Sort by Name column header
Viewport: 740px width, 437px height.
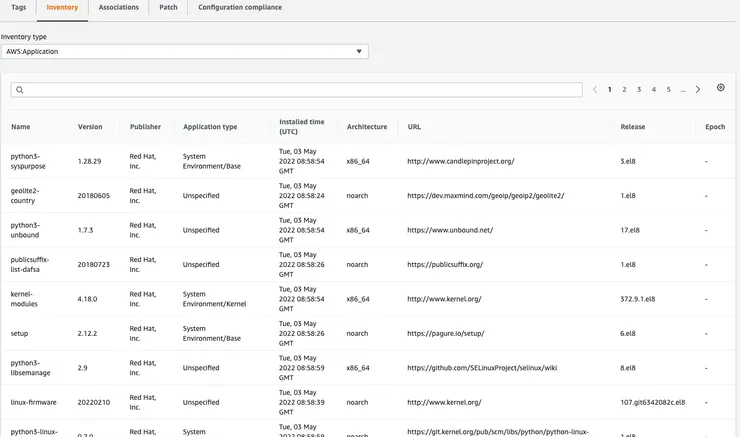coord(21,126)
